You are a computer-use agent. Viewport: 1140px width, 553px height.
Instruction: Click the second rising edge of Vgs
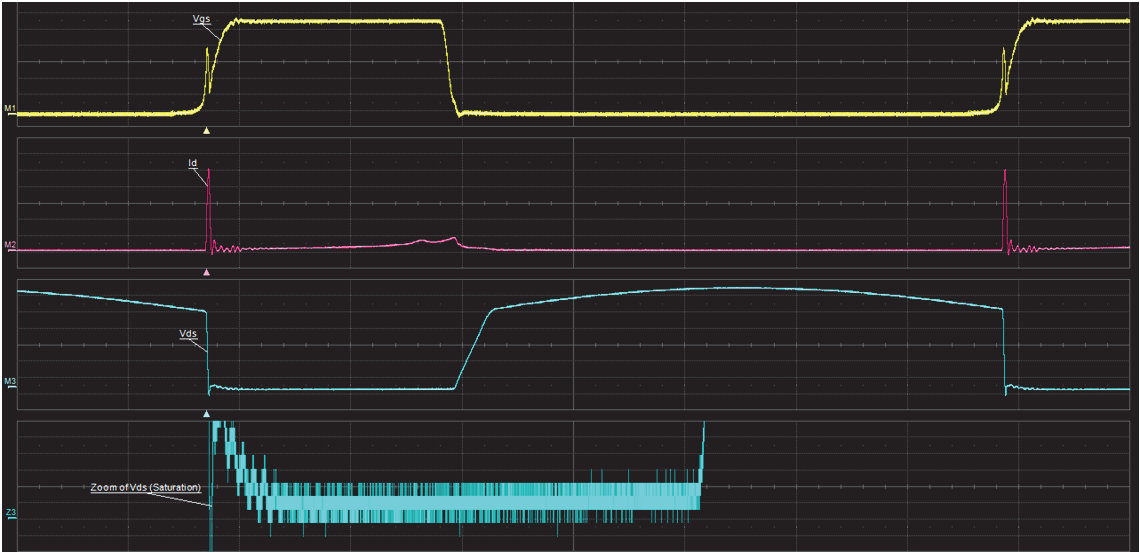click(1012, 60)
